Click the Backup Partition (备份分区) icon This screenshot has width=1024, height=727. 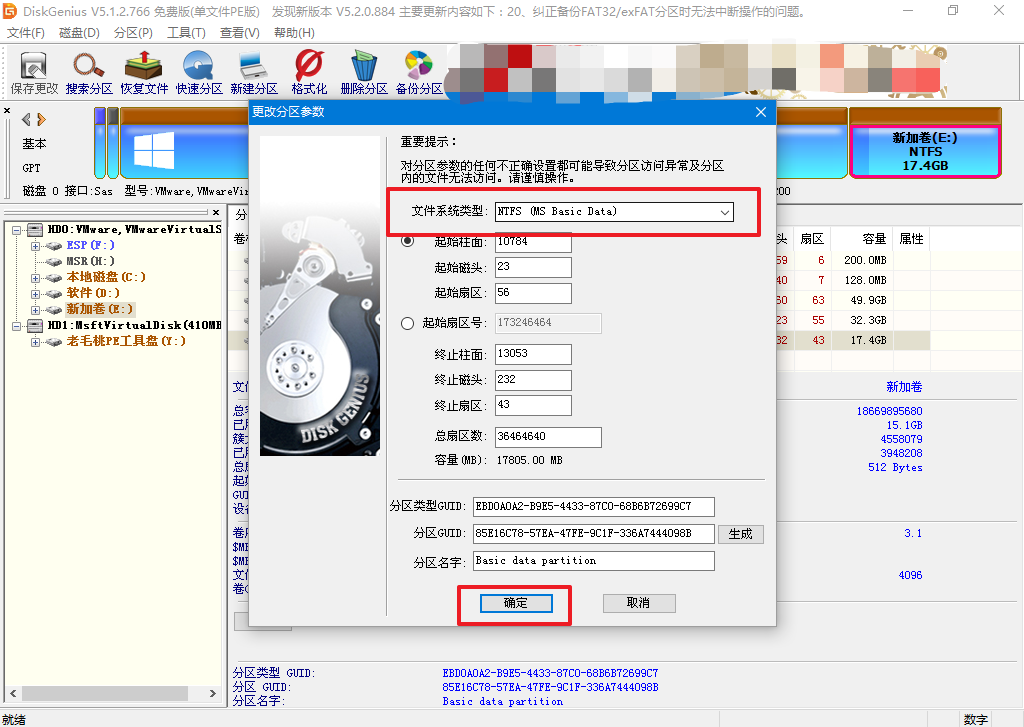coord(419,73)
